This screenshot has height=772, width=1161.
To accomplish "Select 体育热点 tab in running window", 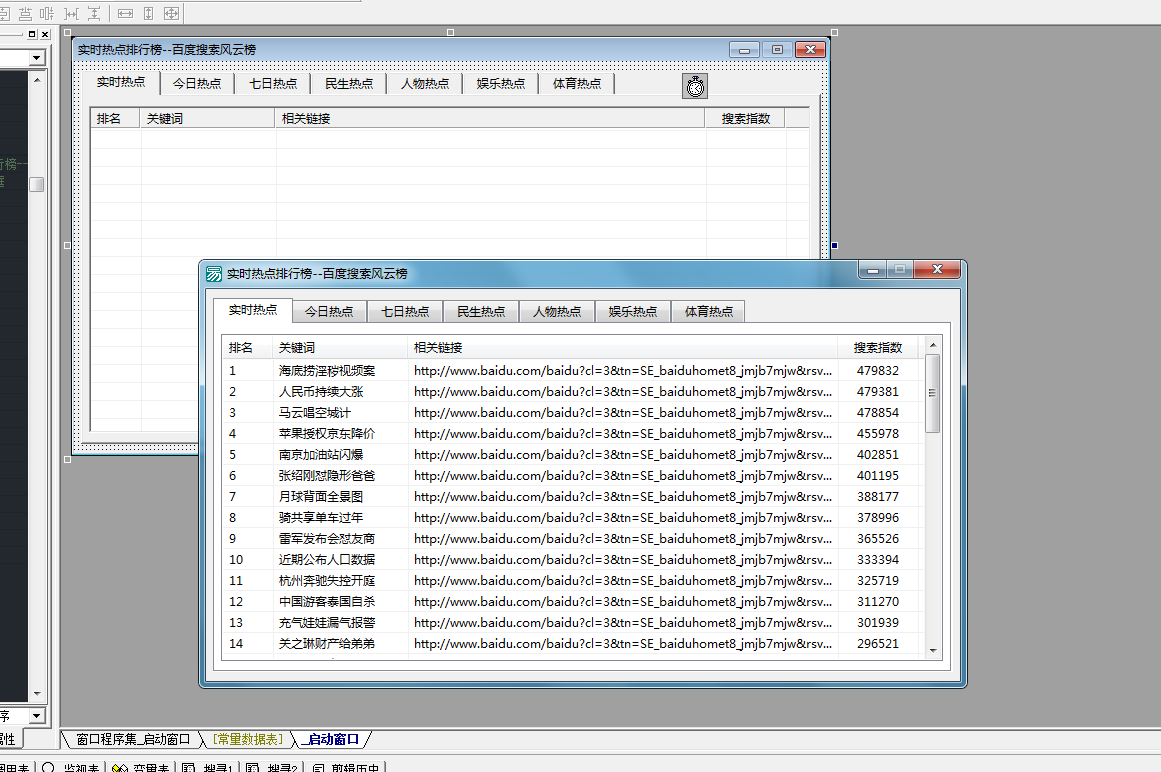I will (708, 311).
